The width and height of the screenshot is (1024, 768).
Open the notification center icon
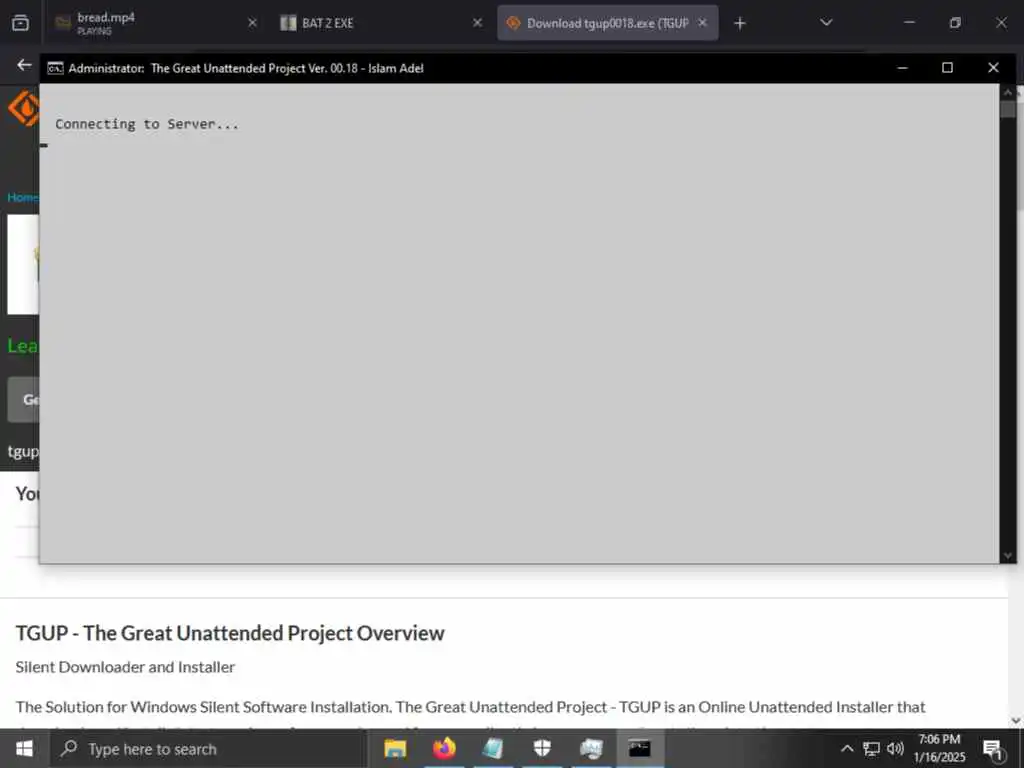coord(993,749)
